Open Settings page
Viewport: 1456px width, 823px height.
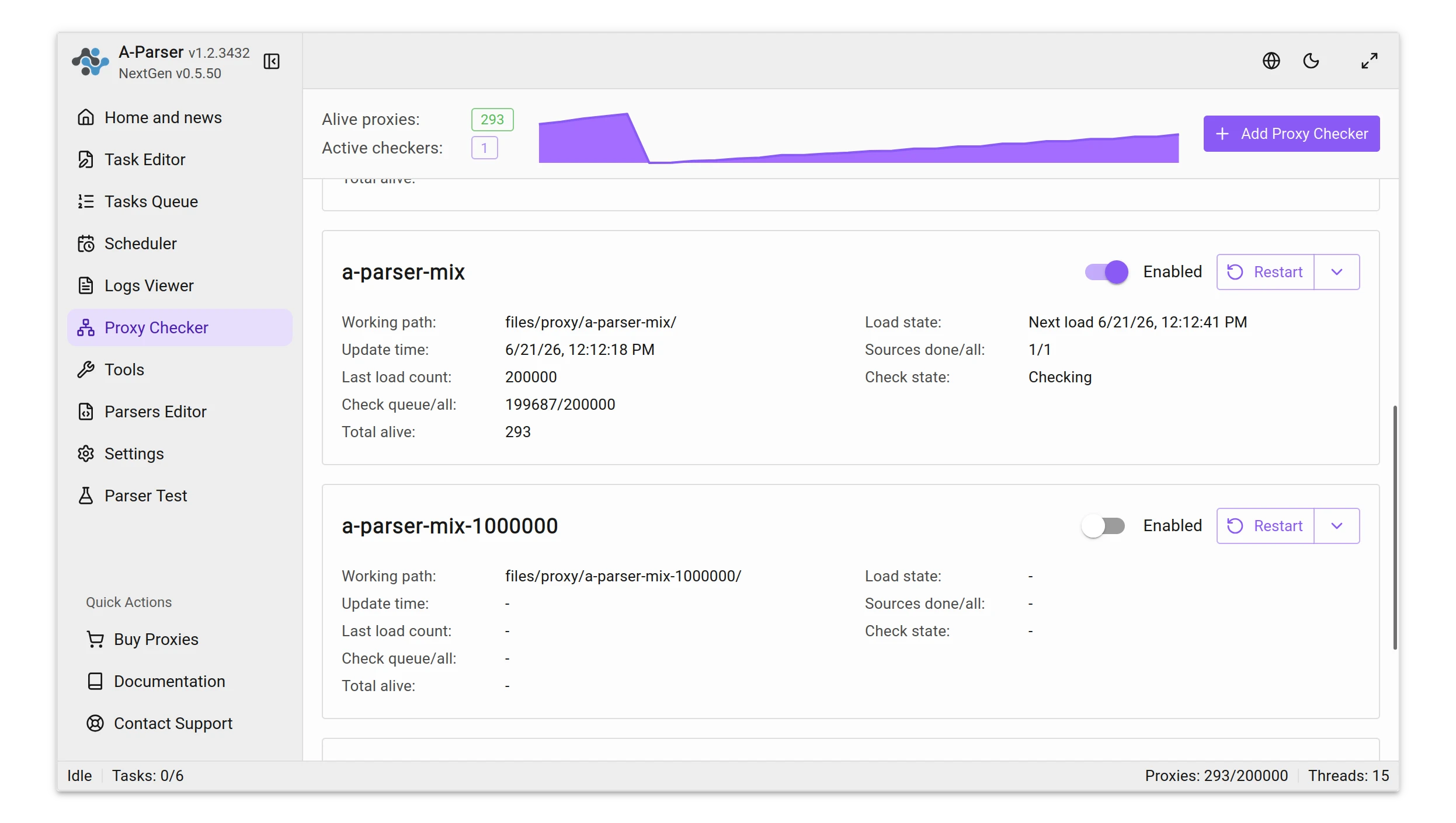[180, 454]
